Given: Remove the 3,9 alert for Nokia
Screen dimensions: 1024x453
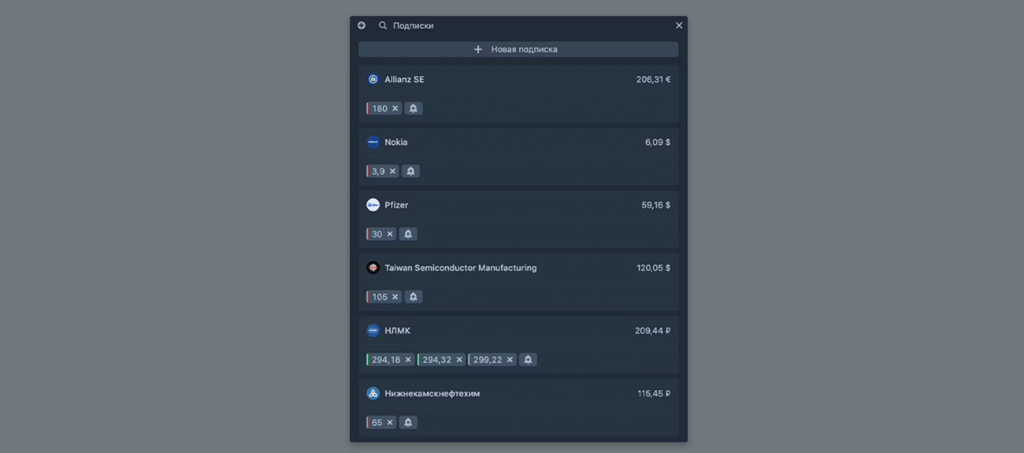Looking at the screenshot, I should pyautogui.click(x=392, y=171).
